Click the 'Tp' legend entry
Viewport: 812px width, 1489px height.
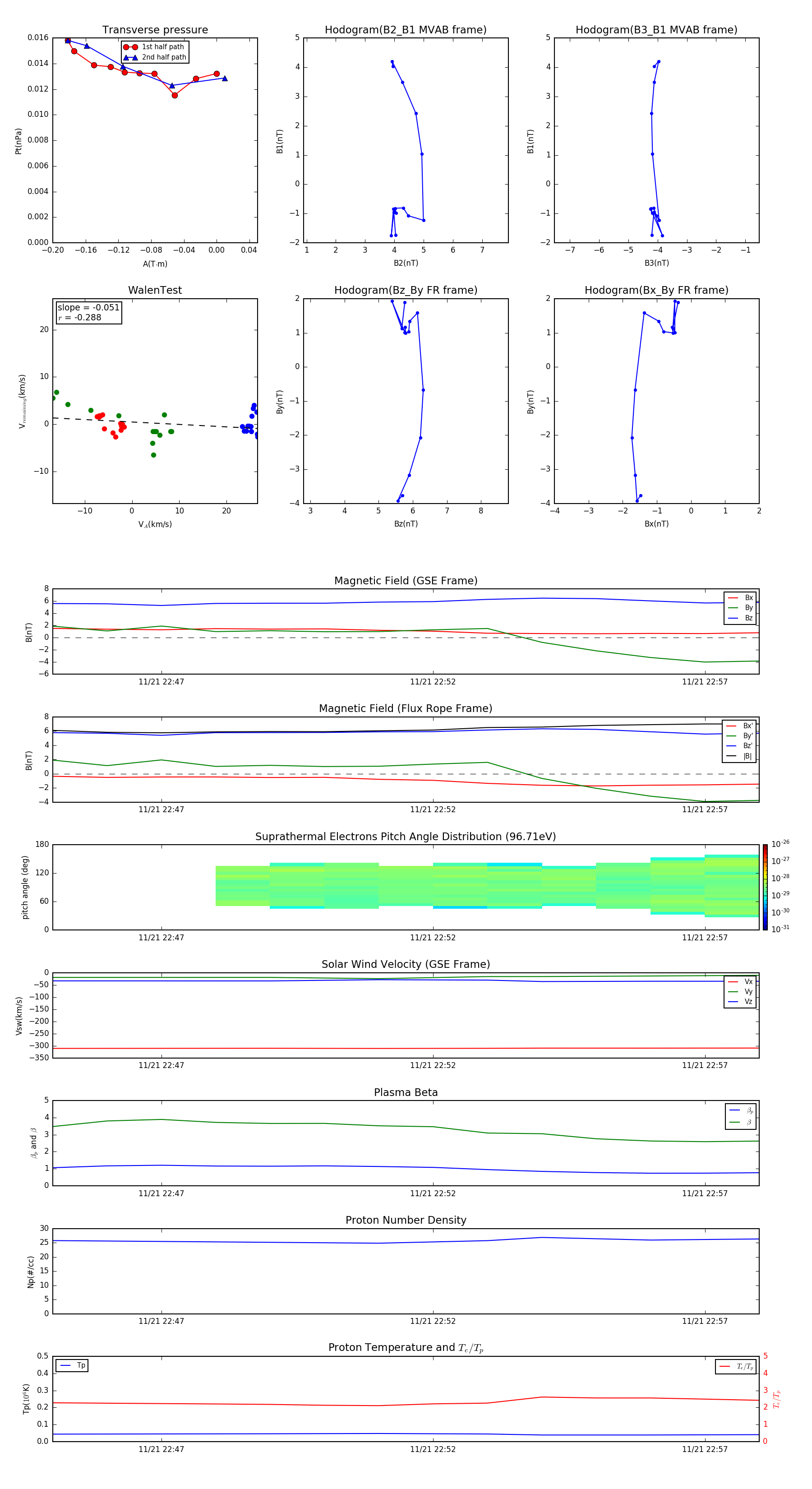(x=73, y=1365)
